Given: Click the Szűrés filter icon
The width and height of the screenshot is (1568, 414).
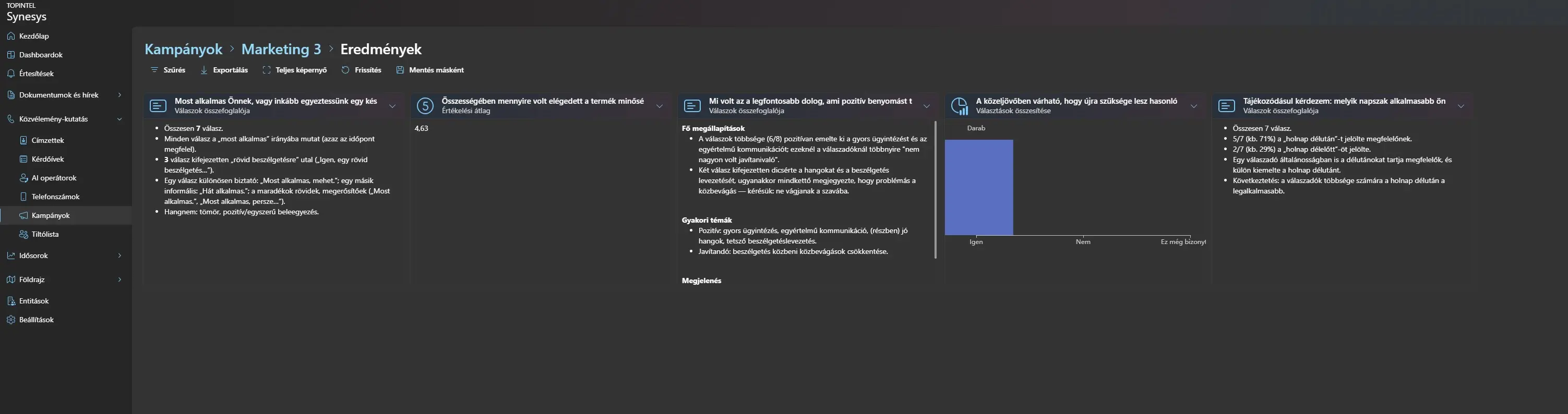Looking at the screenshot, I should (x=154, y=70).
